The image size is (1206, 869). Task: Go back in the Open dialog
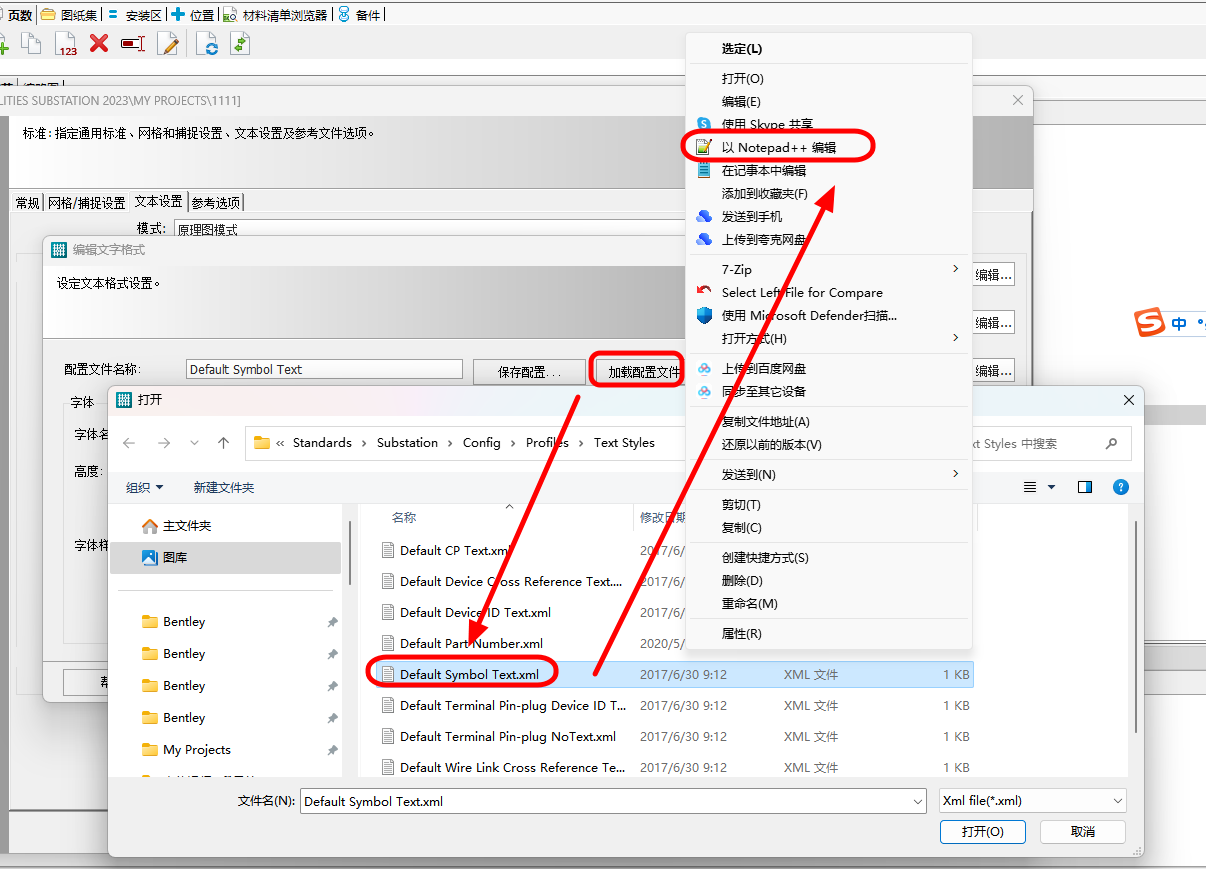pyautogui.click(x=129, y=443)
